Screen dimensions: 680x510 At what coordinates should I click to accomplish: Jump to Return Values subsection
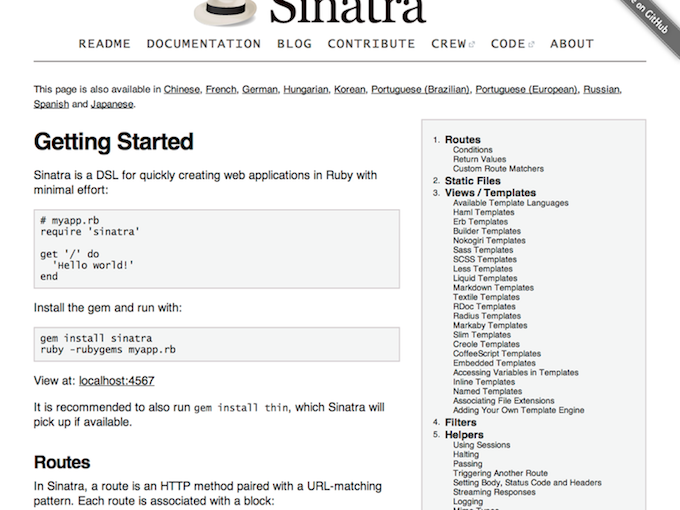tap(480, 159)
